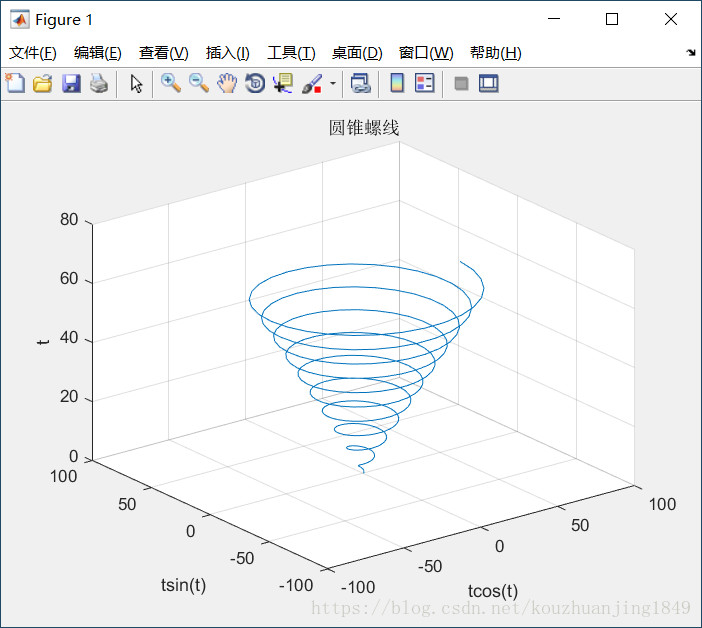The height and width of the screenshot is (628, 702).
Task: Print the figure using the printer icon
Action: (x=99, y=83)
